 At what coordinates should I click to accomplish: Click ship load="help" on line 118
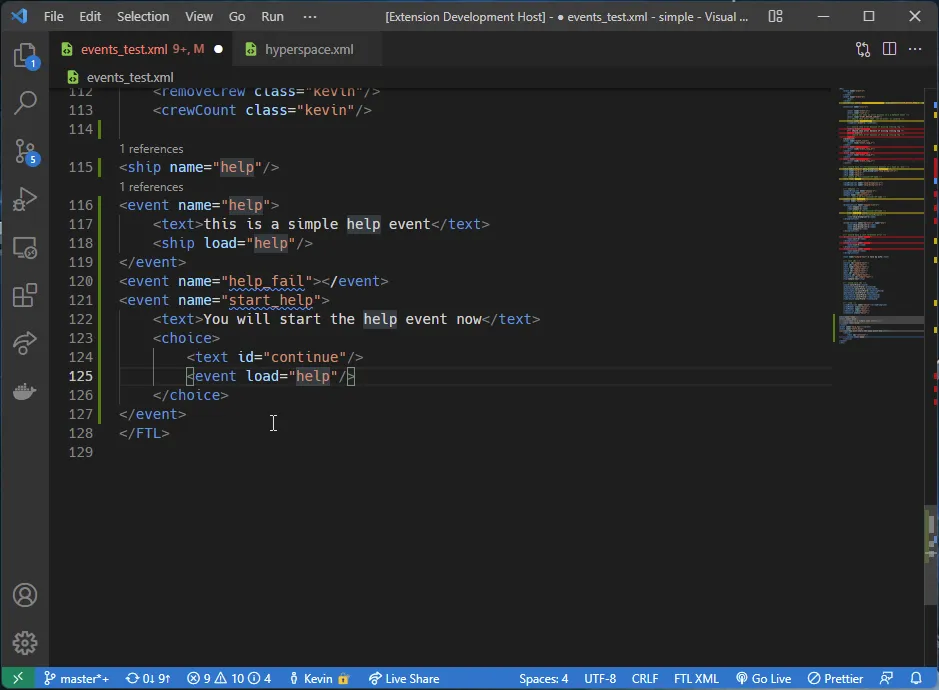(232, 243)
